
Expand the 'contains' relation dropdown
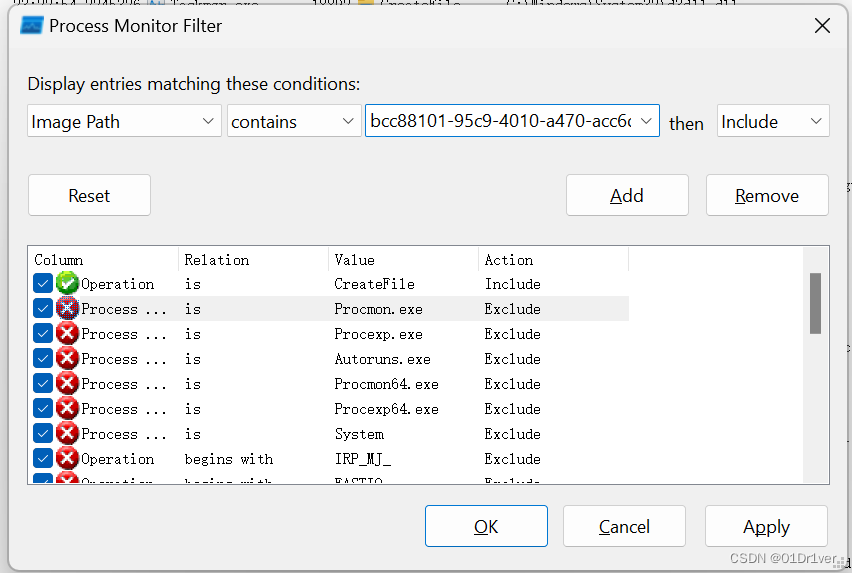[x=293, y=122]
